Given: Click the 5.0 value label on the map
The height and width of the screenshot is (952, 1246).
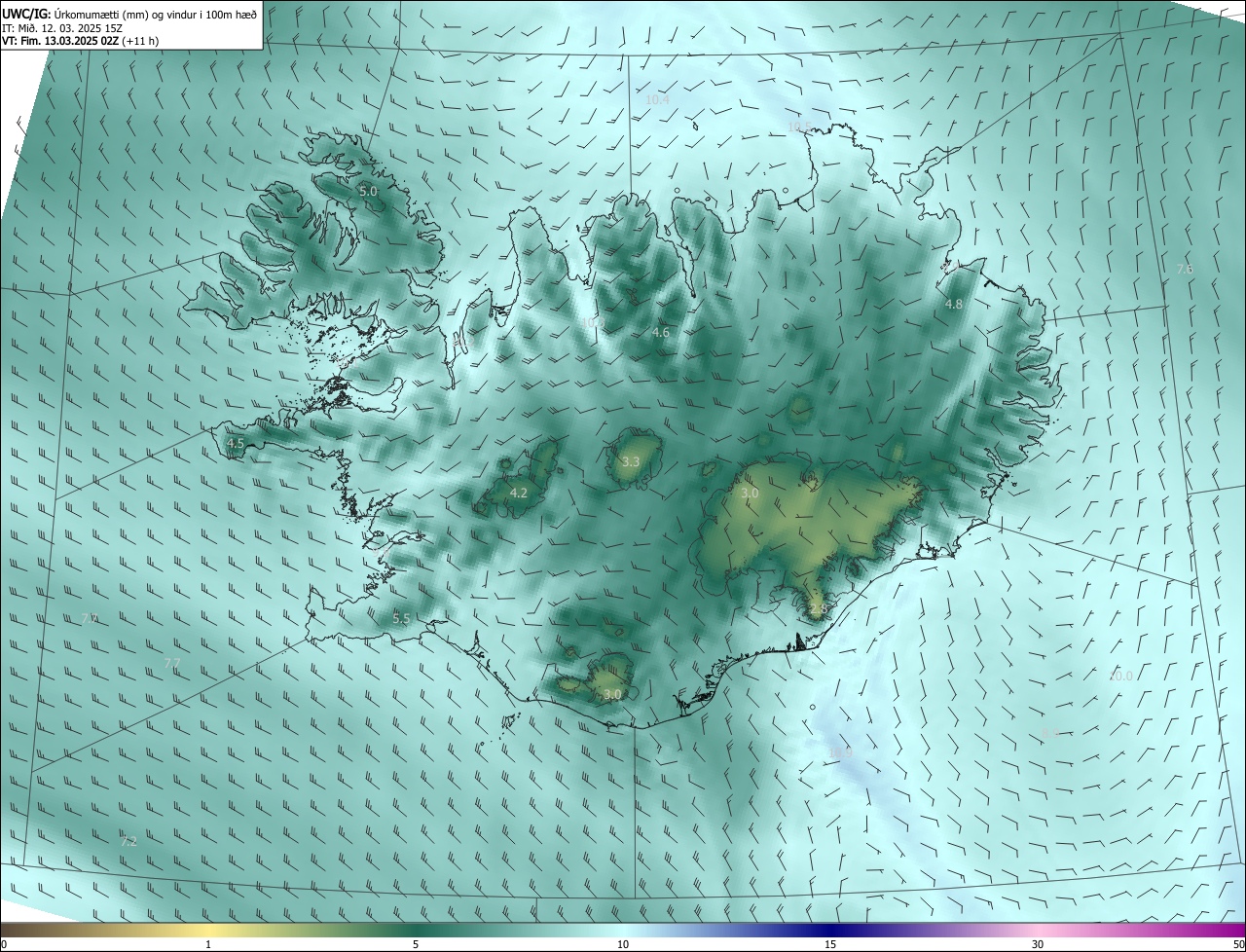Looking at the screenshot, I should [368, 192].
